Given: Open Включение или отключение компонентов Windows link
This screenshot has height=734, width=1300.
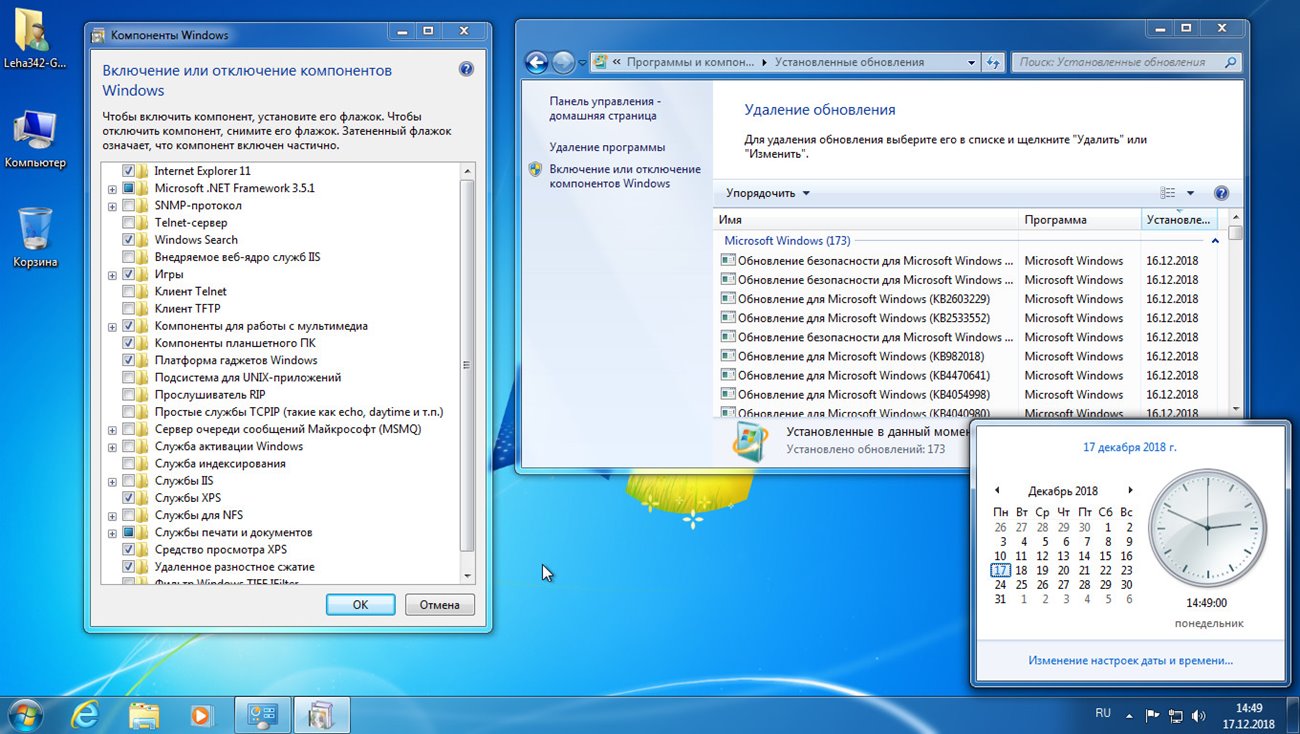Looking at the screenshot, I should click(625, 176).
